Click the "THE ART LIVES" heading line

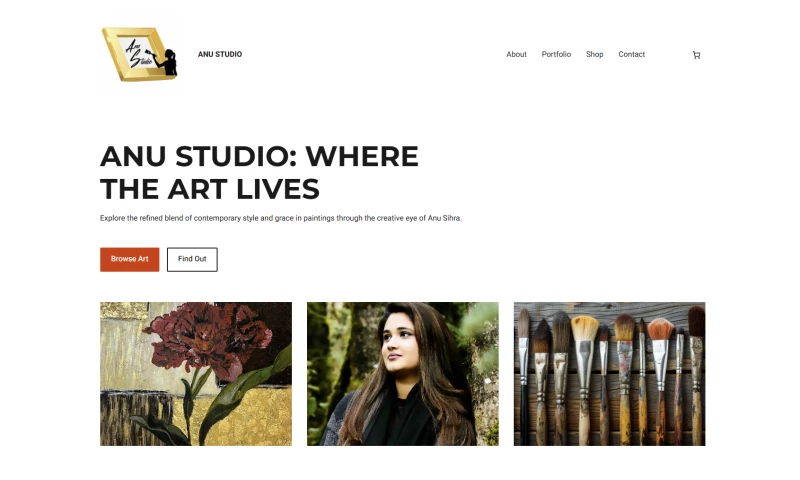[x=210, y=189]
